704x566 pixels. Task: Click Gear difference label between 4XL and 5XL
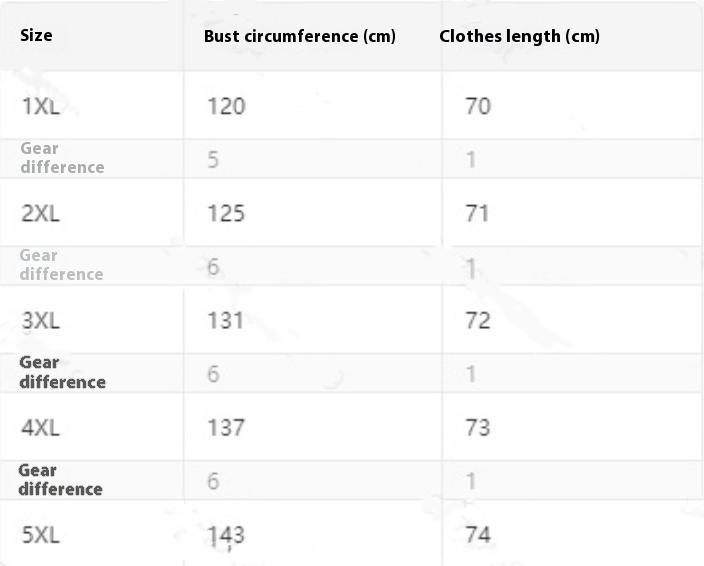60,480
